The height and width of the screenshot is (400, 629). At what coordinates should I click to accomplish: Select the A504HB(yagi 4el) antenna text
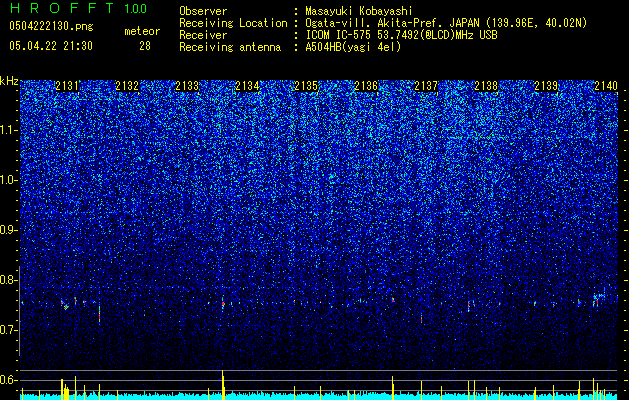point(353,47)
